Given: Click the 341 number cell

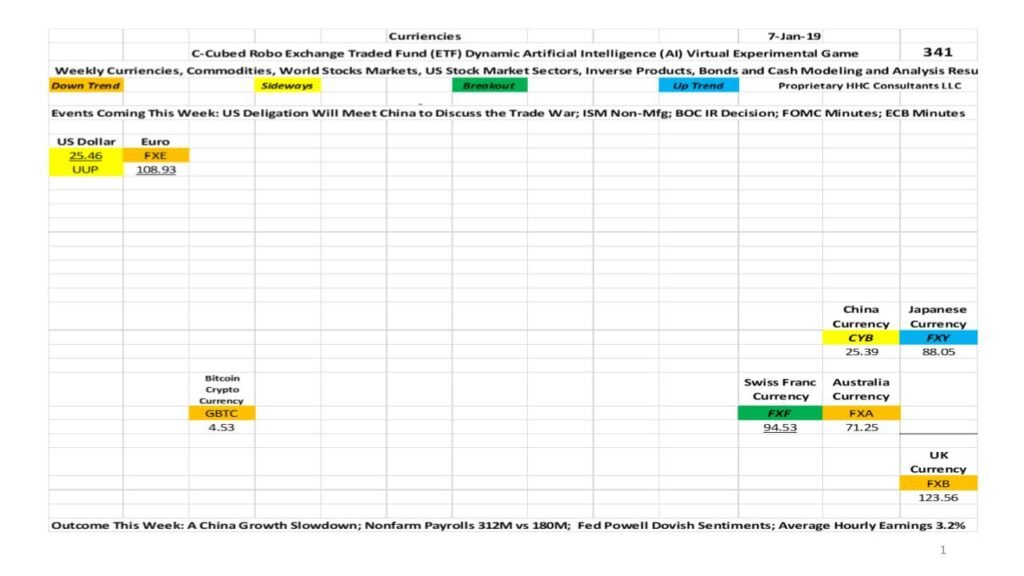Looking at the screenshot, I should pyautogui.click(x=938, y=52).
